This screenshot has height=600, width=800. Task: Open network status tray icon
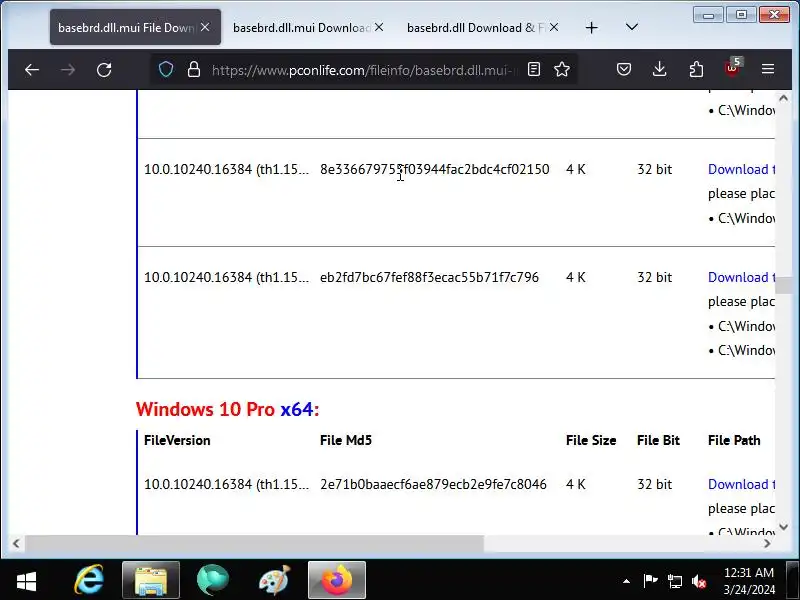[x=674, y=581]
